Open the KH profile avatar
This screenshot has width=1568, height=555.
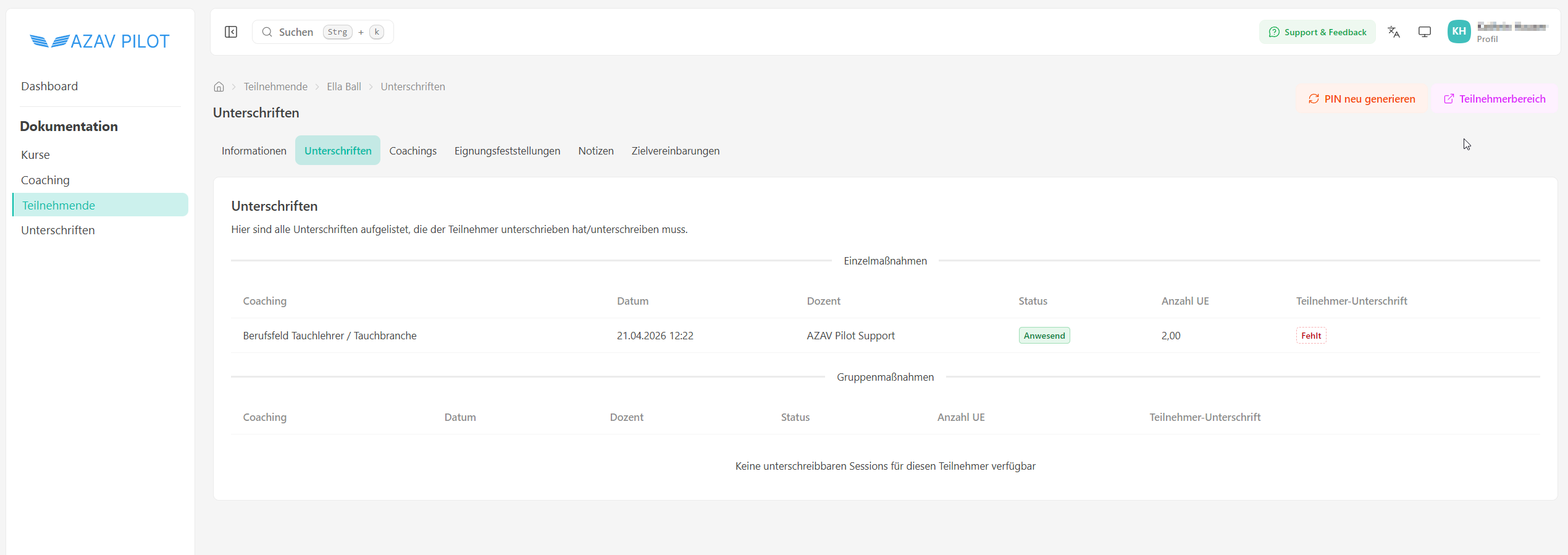click(x=1459, y=32)
